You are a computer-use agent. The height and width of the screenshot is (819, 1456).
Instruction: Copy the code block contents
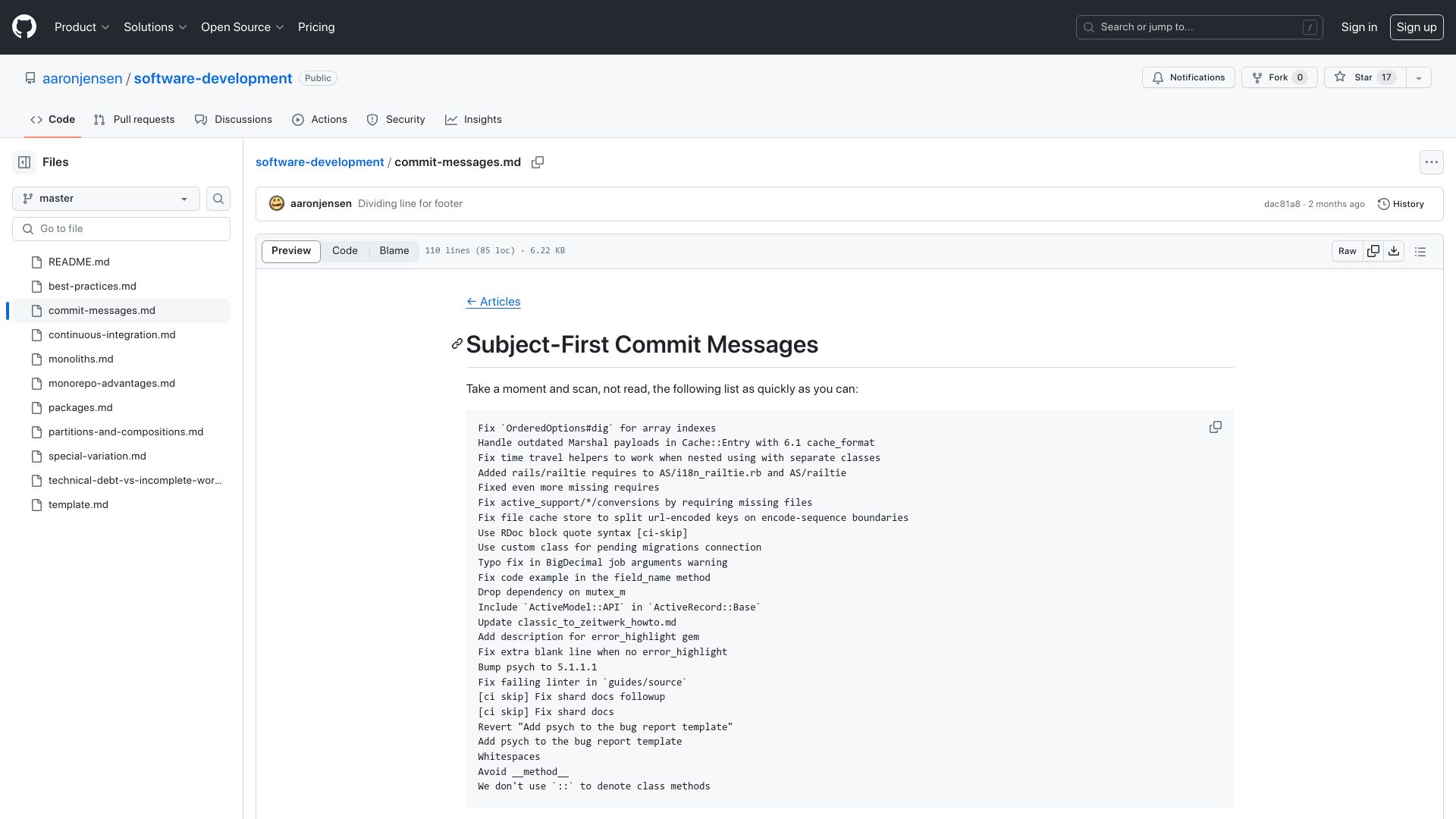(1216, 428)
